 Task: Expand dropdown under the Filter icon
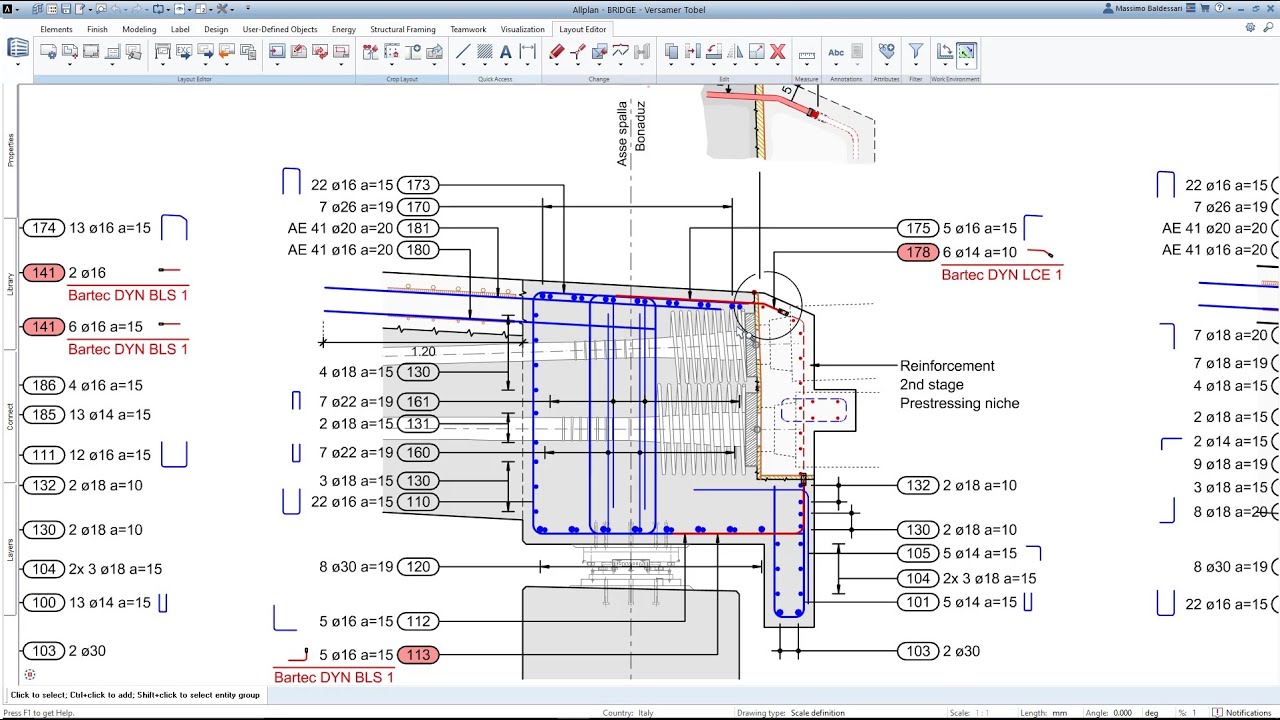[x=916, y=65]
